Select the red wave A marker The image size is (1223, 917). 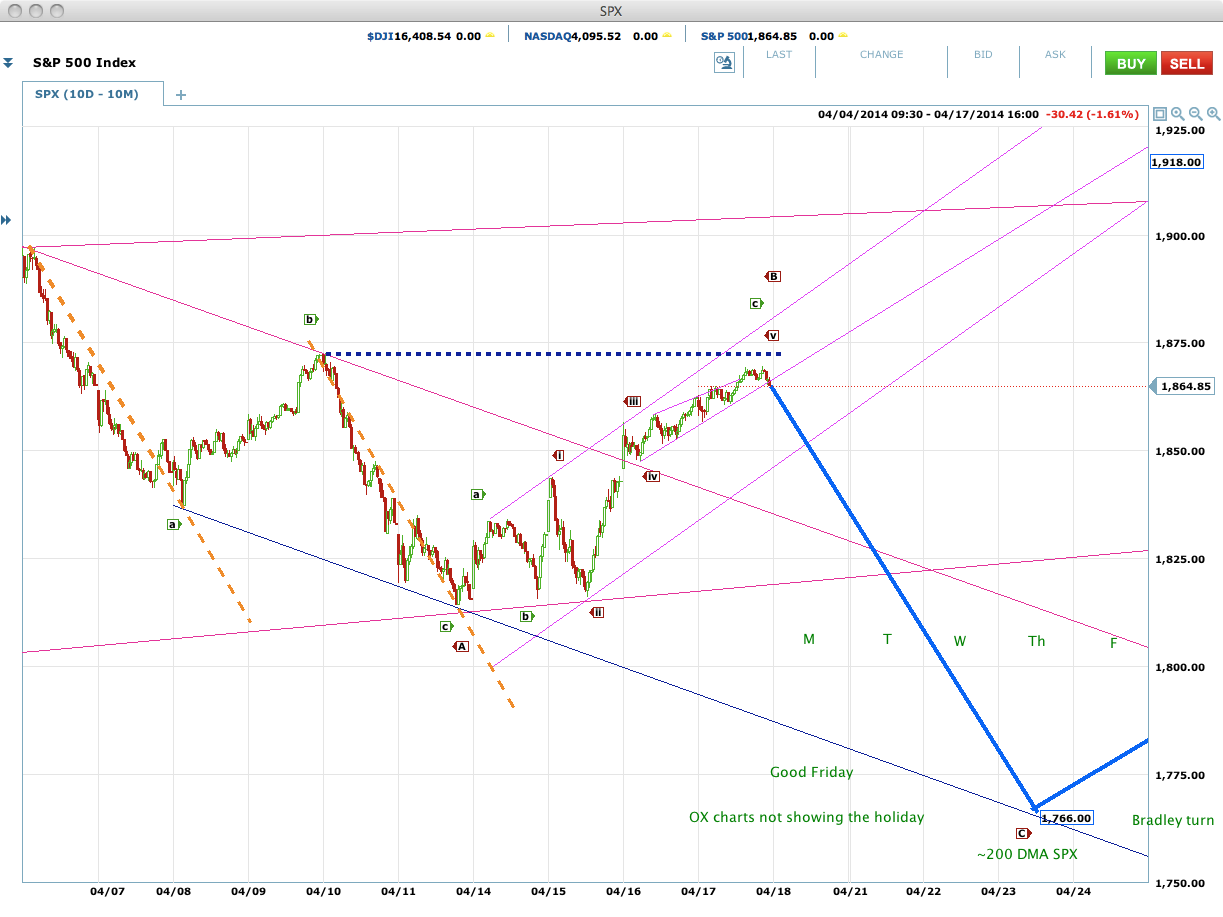pos(461,647)
